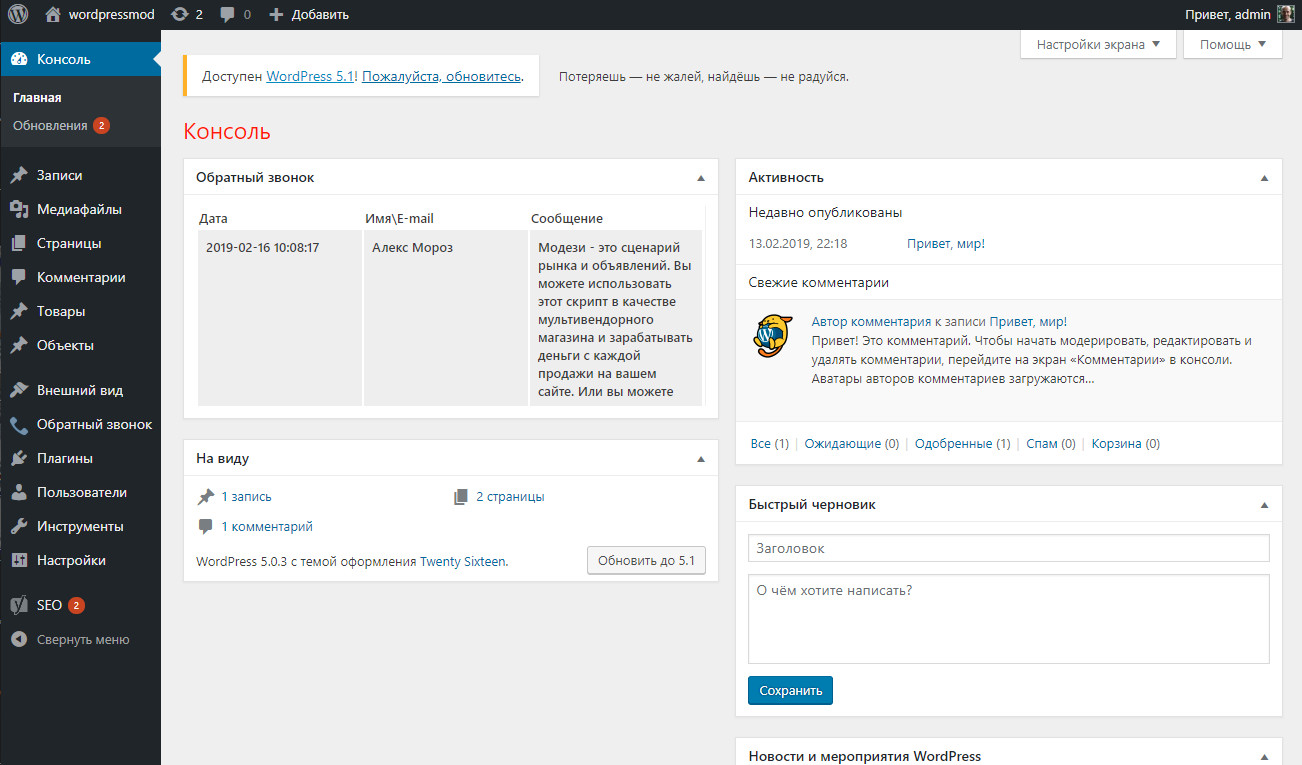Click the 2 страницы link
This screenshot has width=1302, height=765.
[x=510, y=496]
